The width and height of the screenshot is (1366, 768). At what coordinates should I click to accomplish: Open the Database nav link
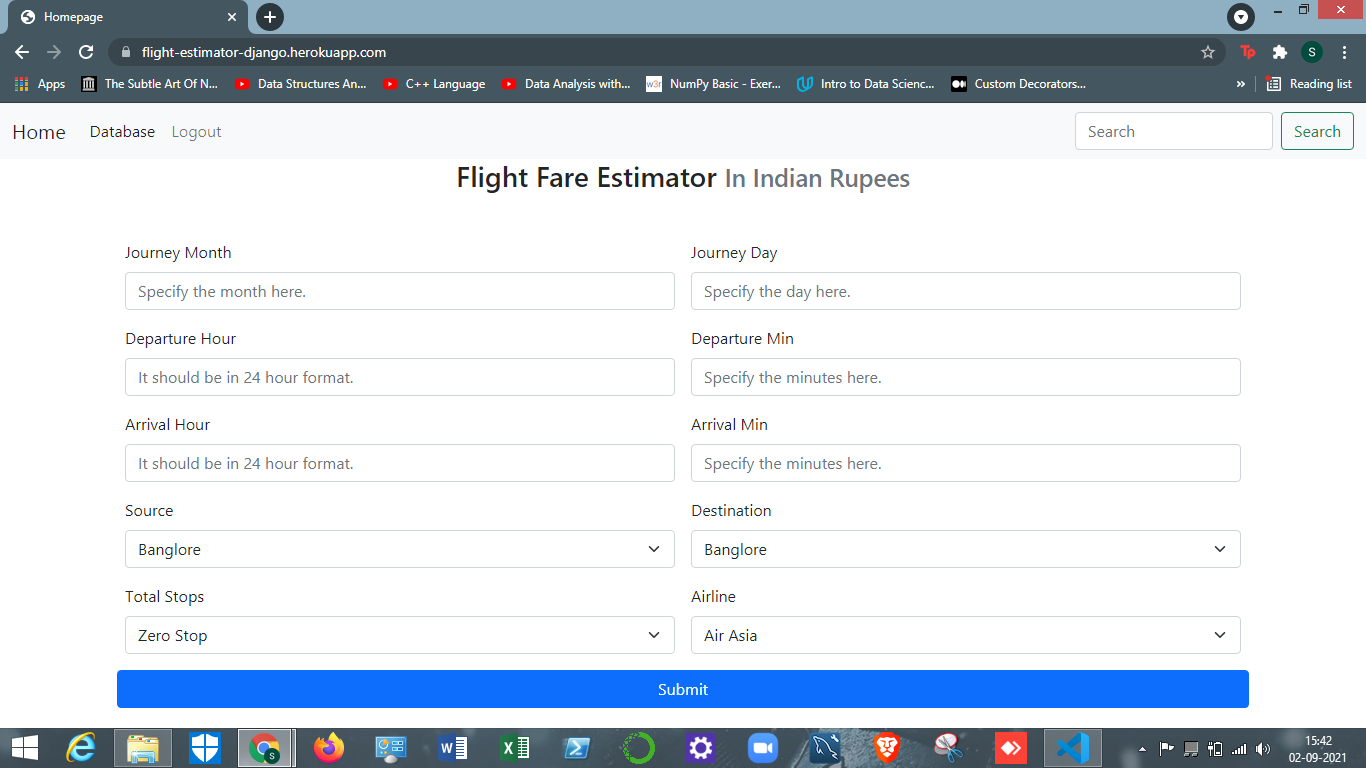[x=122, y=132]
